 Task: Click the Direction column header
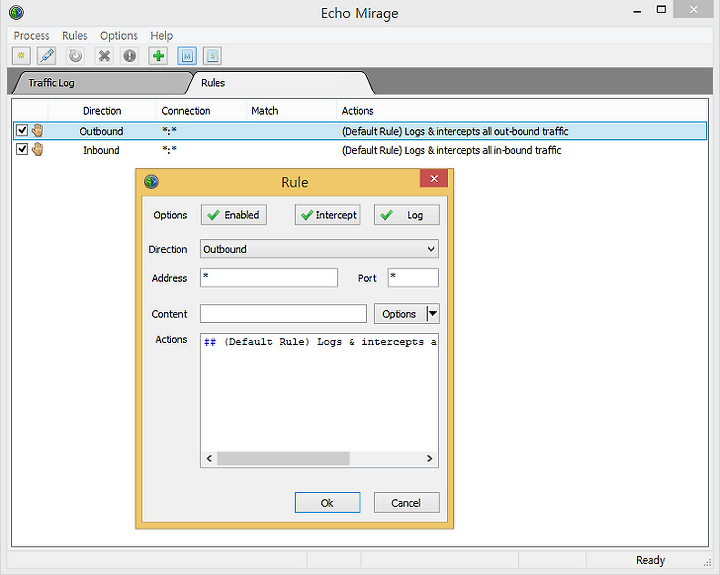click(102, 111)
